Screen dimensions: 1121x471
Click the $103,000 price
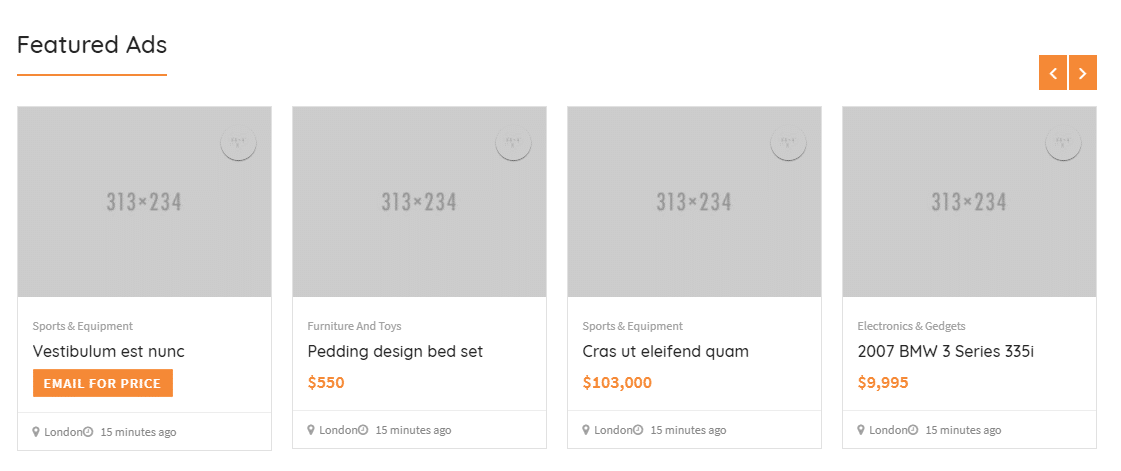coord(617,382)
